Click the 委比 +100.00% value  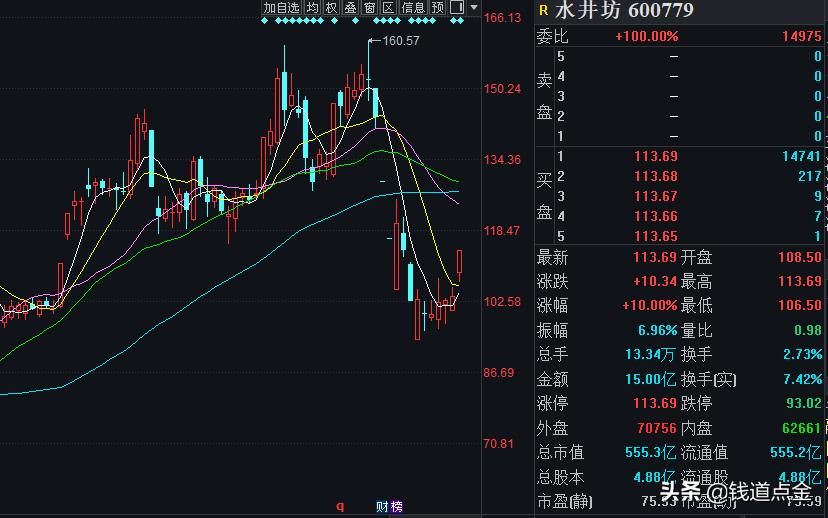(x=646, y=36)
